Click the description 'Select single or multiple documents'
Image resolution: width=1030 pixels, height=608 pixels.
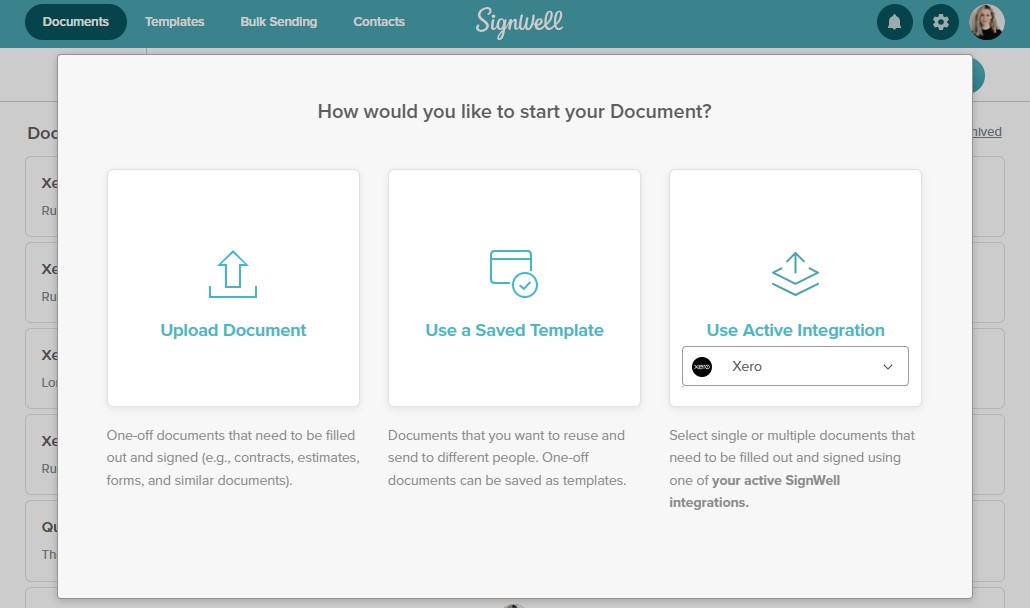pos(792,469)
